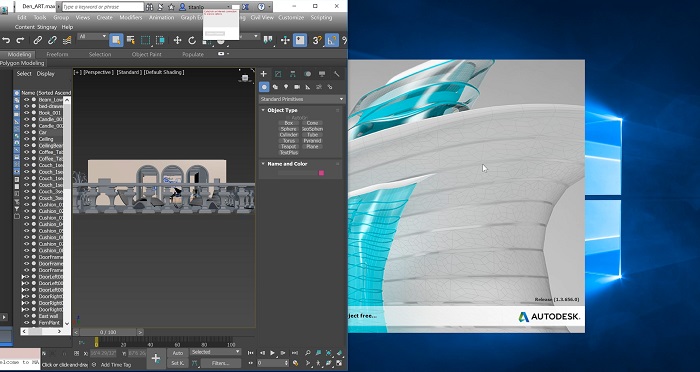Screen dimensions: 700x372
Task: Click the star favorites icon in title bar
Action: pyautogui.click(x=171, y=7)
